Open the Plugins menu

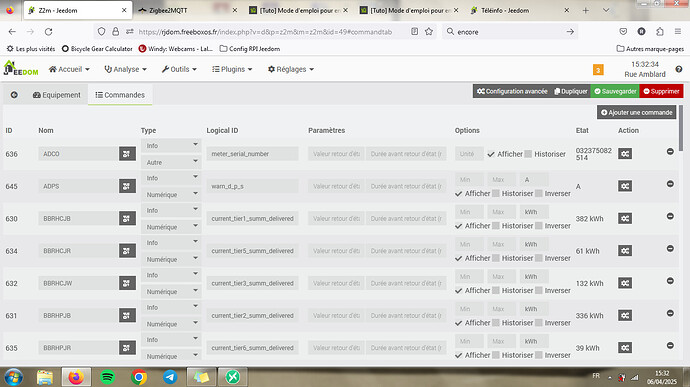pos(232,69)
